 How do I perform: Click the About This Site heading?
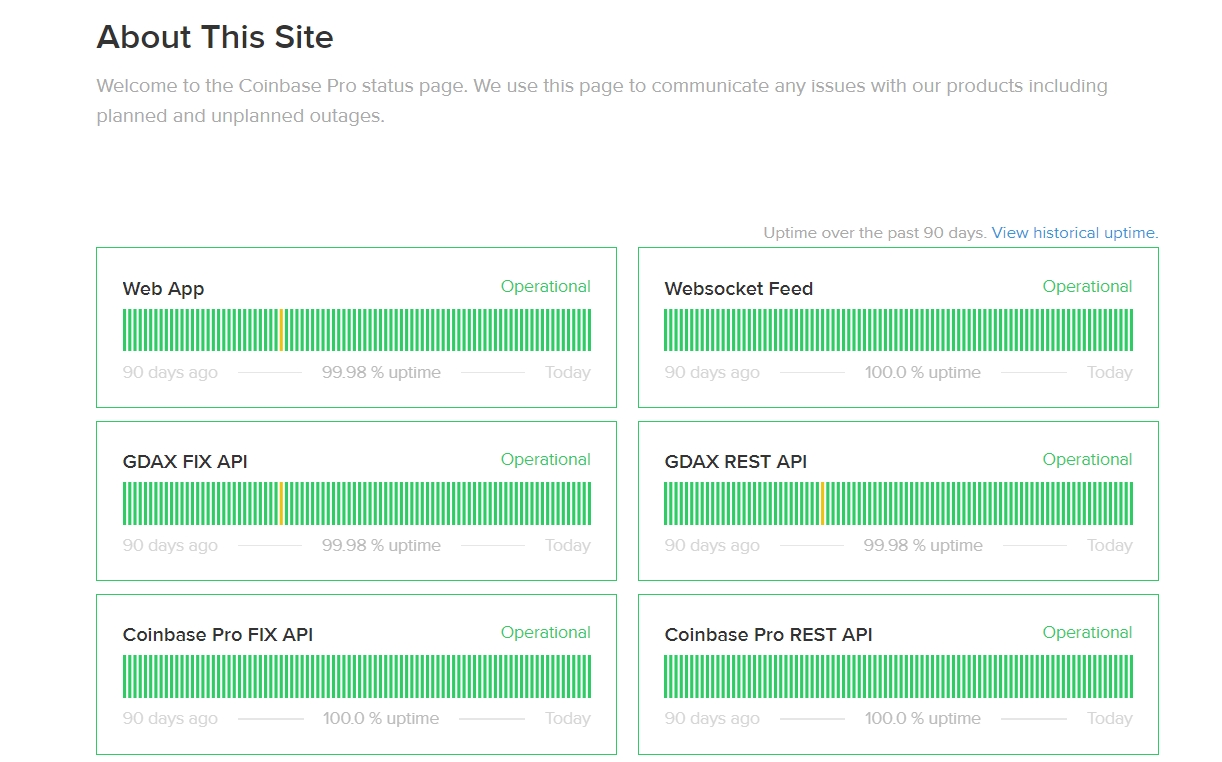pyautogui.click(x=215, y=37)
